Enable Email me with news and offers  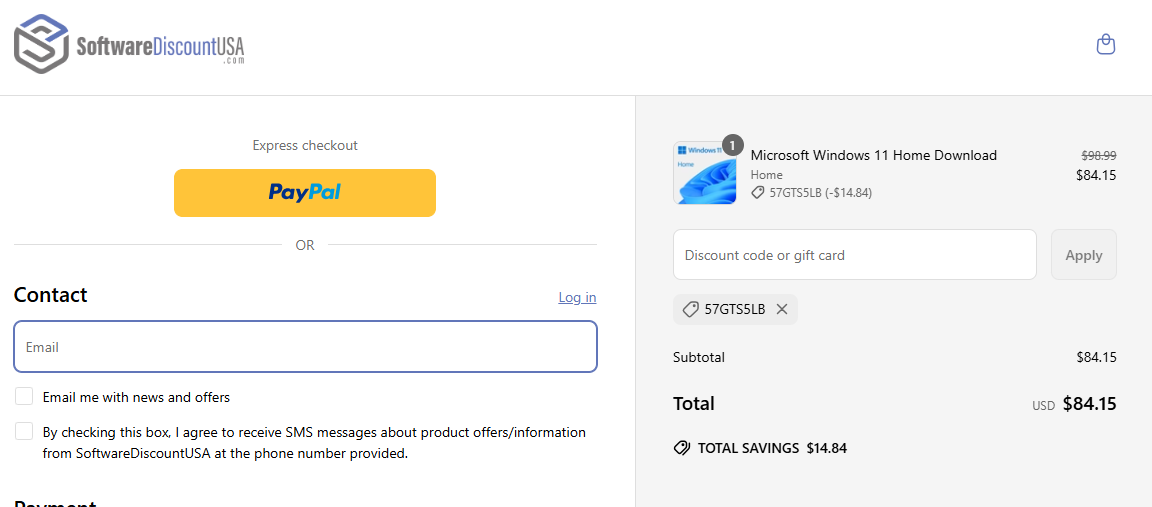click(24, 397)
